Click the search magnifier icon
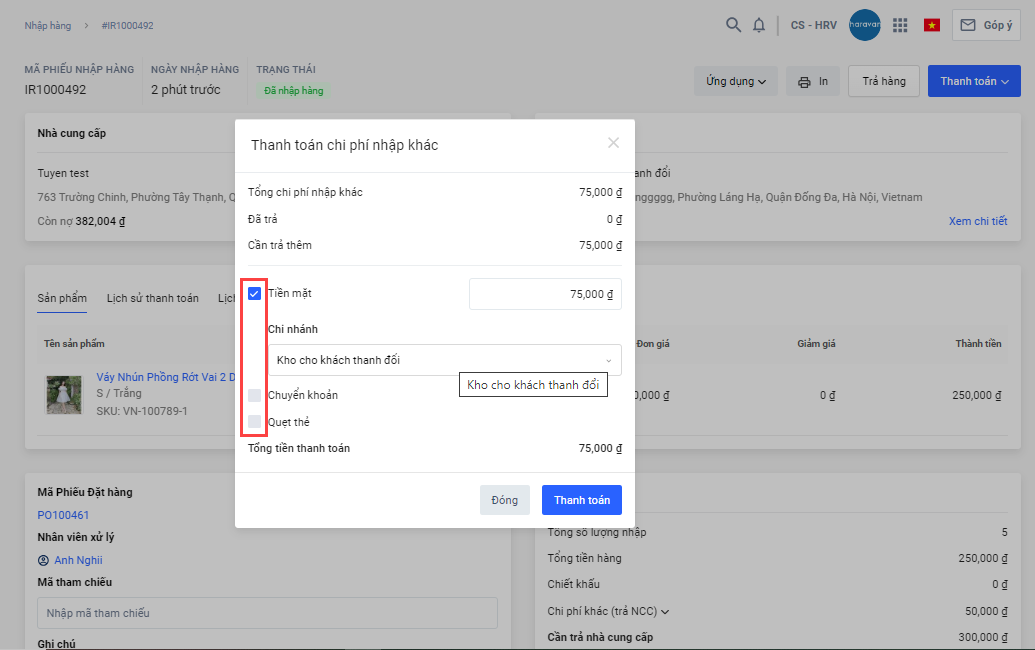The image size is (1035, 650). pos(733,25)
